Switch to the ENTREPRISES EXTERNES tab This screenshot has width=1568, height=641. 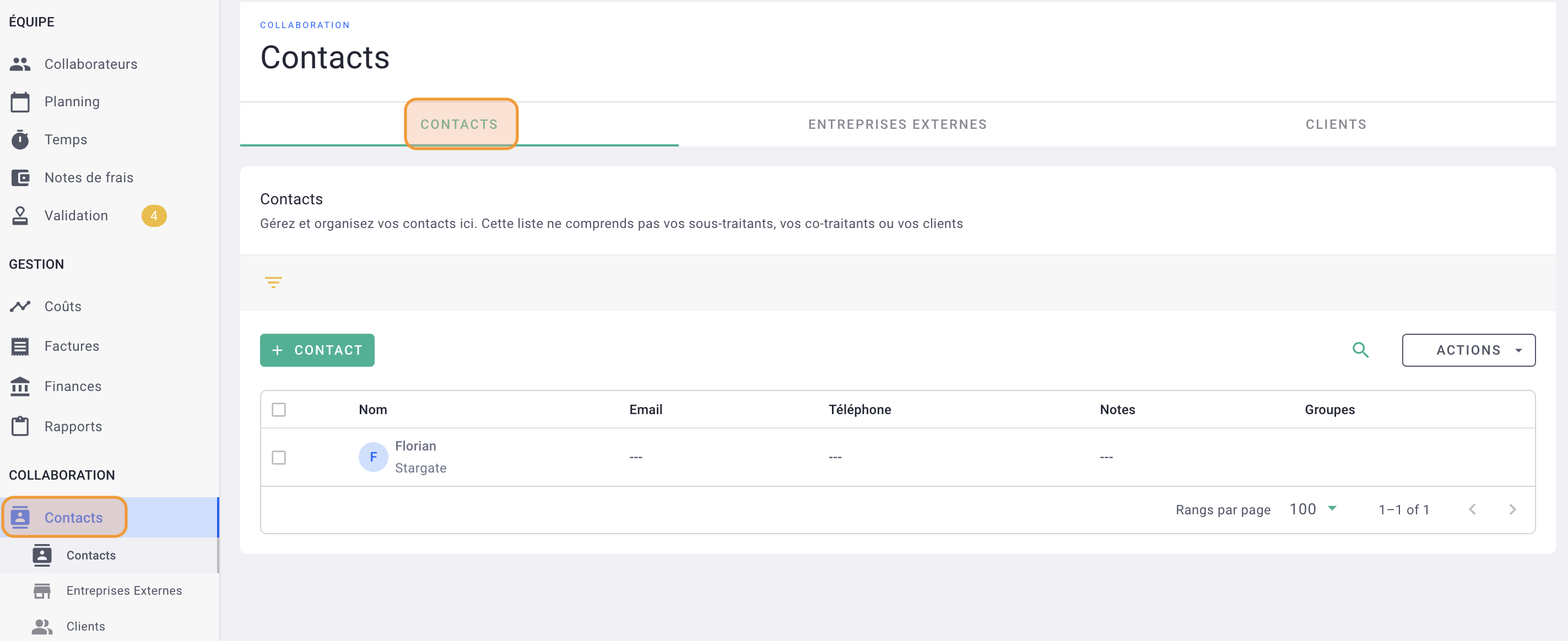coord(898,124)
